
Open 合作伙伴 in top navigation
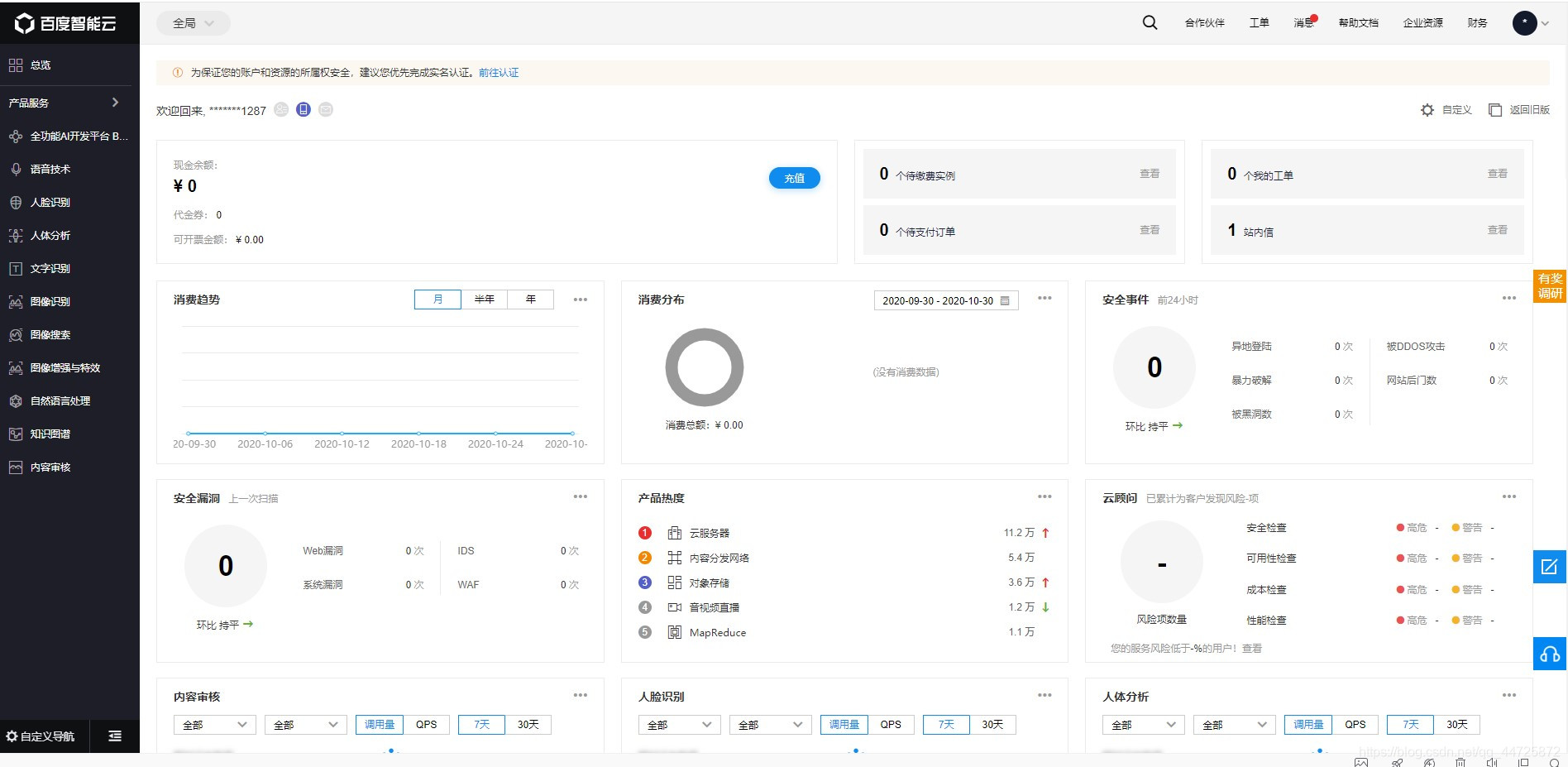1204,23
